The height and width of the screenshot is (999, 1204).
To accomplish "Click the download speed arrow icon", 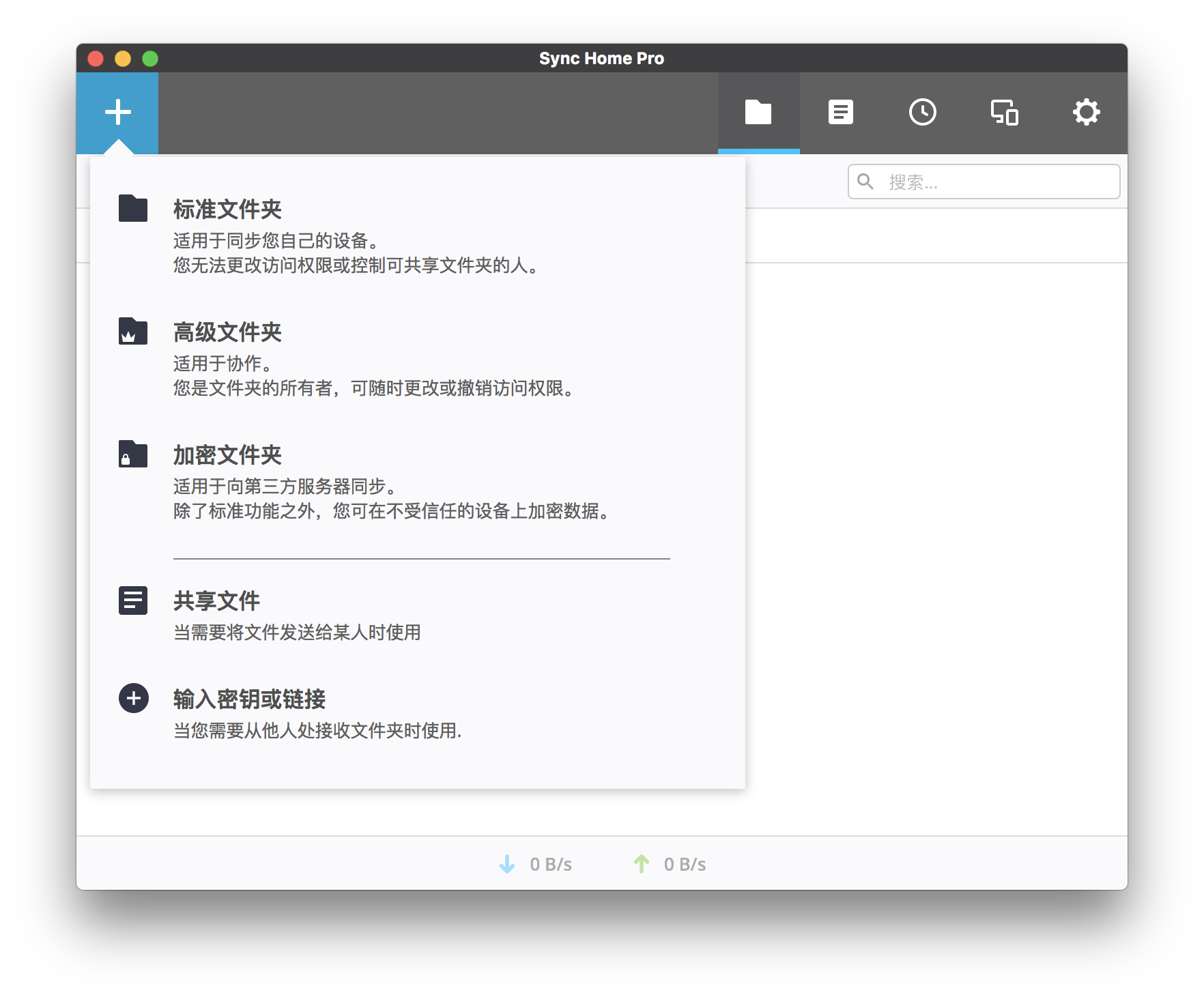I will tap(507, 864).
